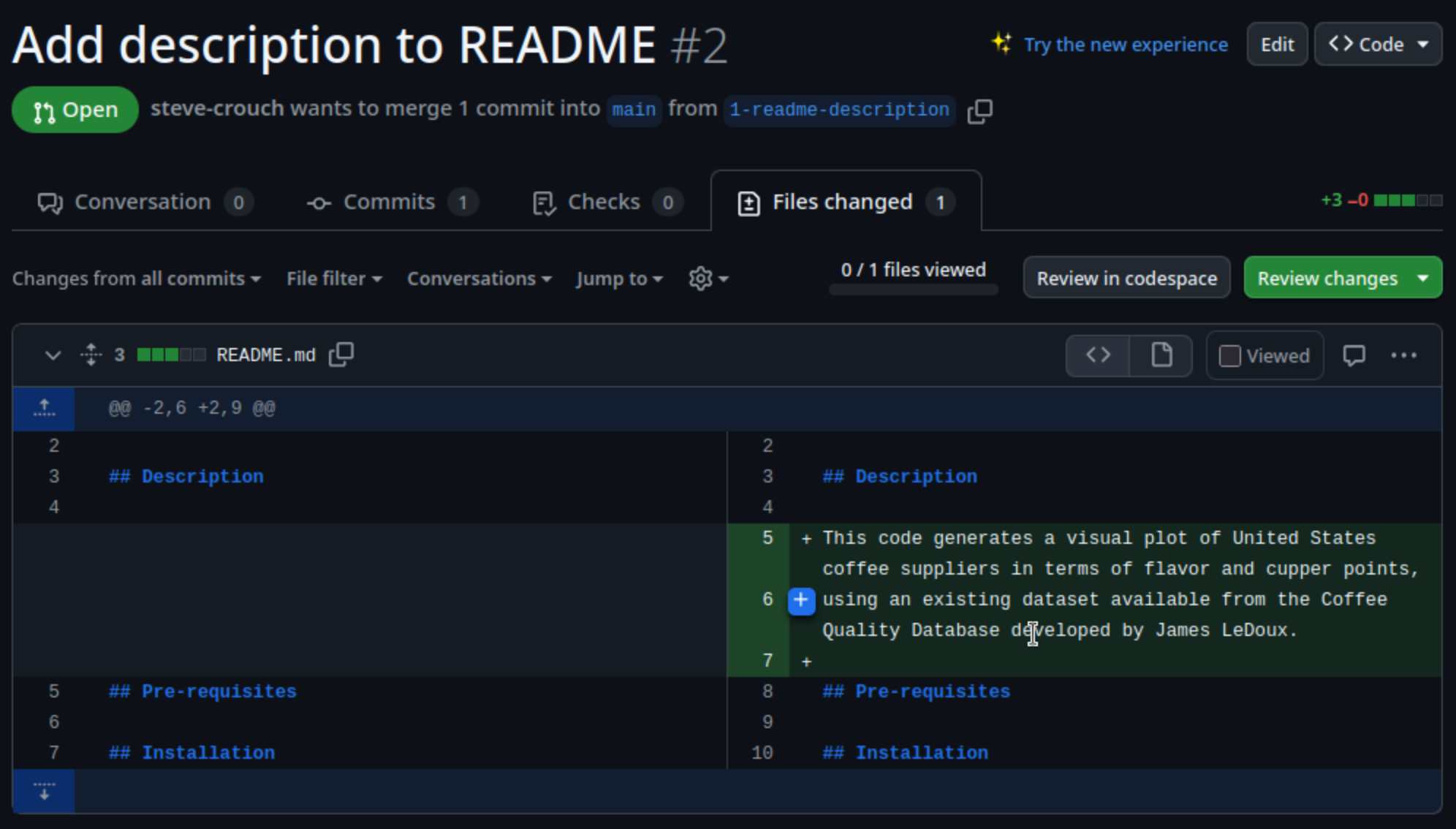
Task: Click left-side ## Installation line
Action: click(x=192, y=753)
